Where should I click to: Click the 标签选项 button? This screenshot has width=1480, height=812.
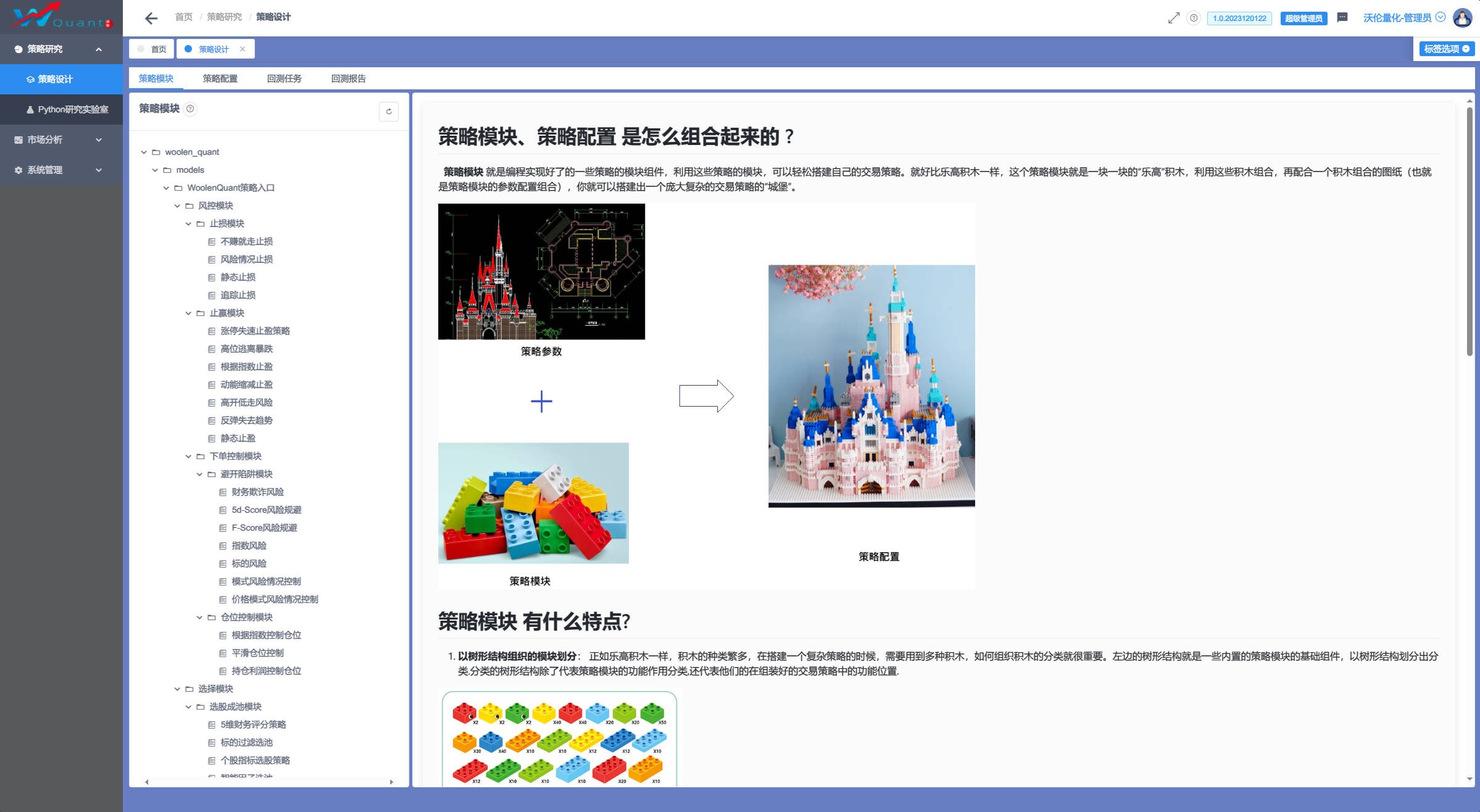click(1446, 49)
